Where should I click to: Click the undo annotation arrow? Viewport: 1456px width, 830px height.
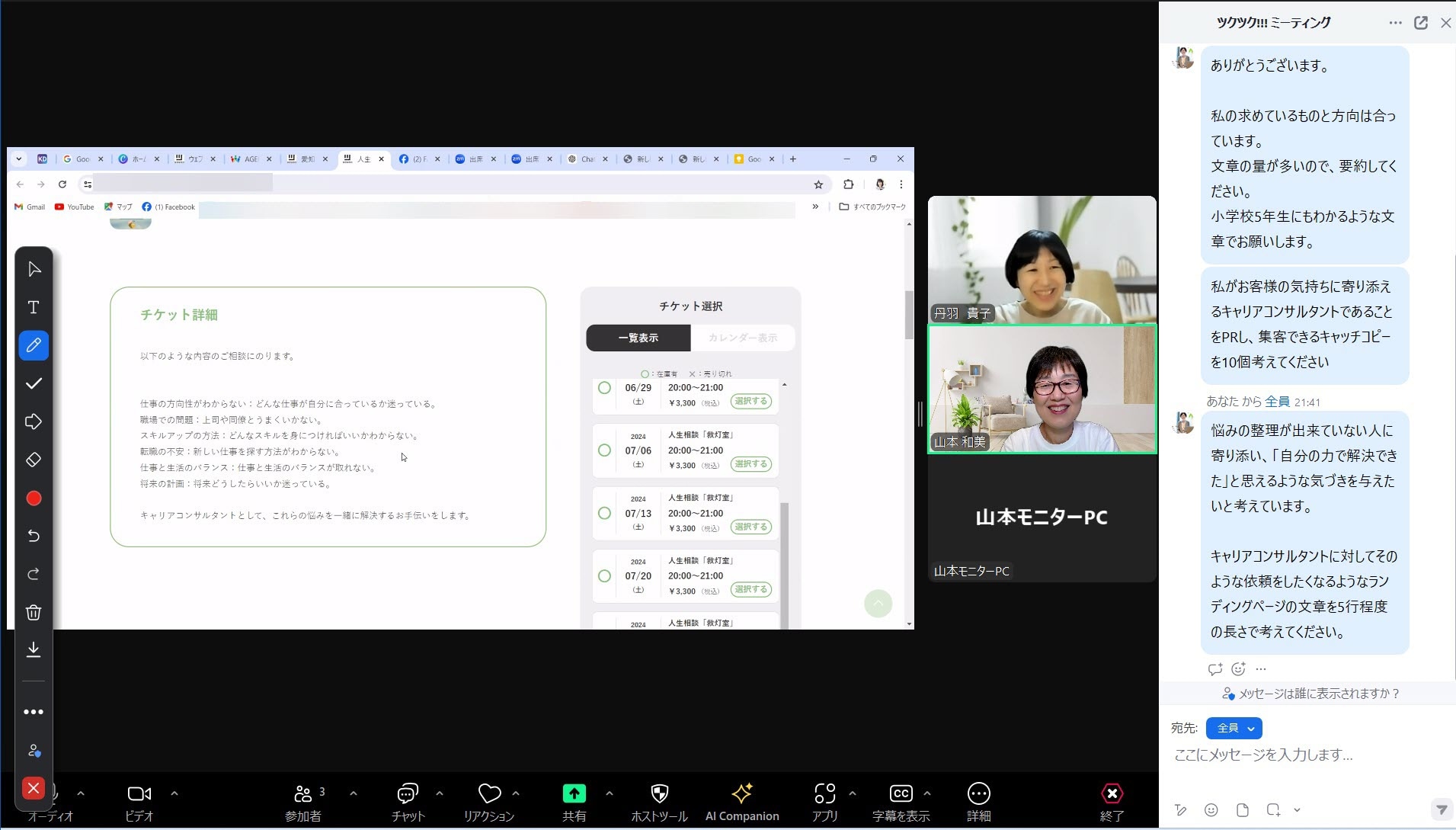coord(34,536)
